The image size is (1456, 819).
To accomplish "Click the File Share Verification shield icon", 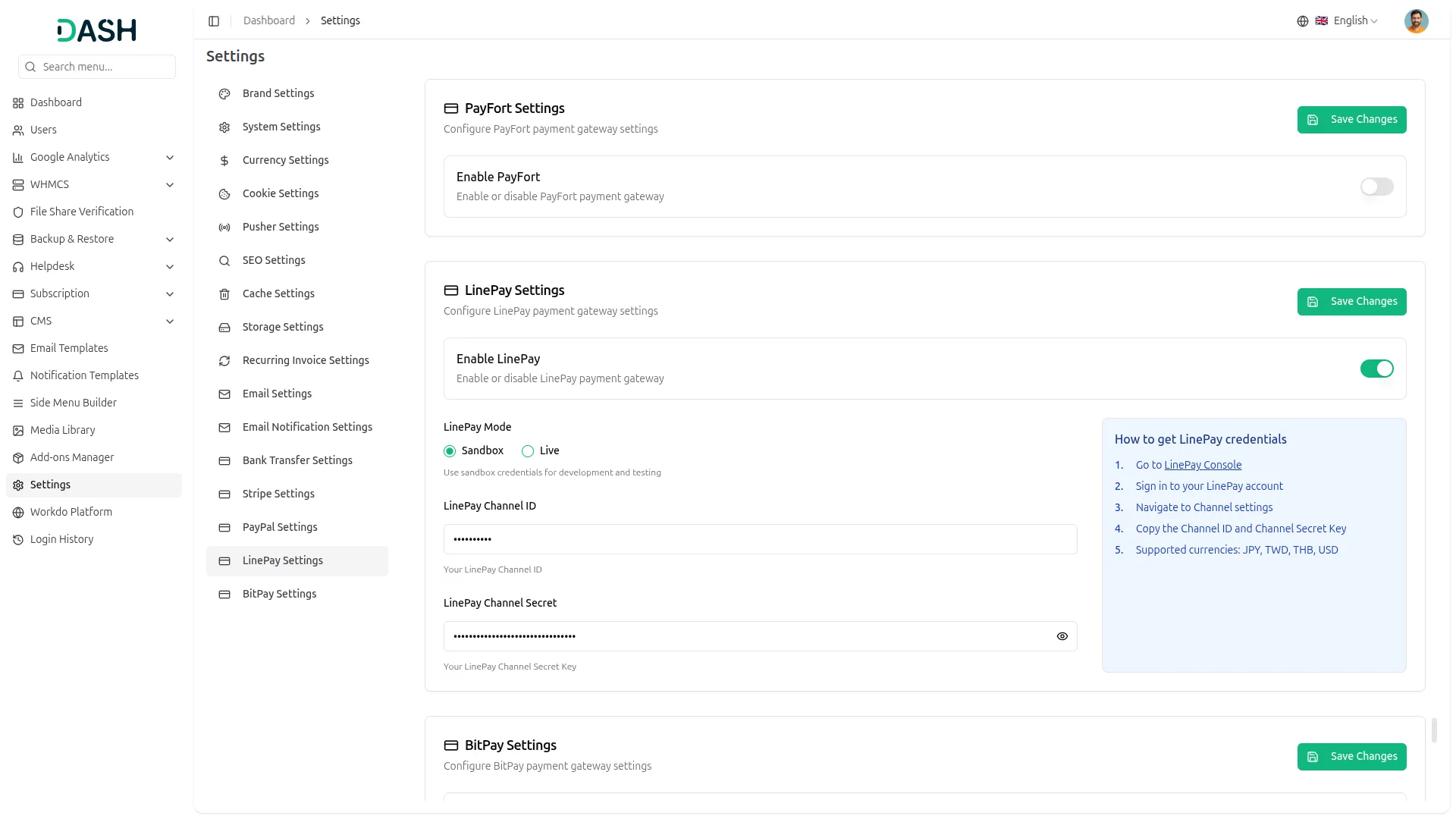I will (18, 212).
